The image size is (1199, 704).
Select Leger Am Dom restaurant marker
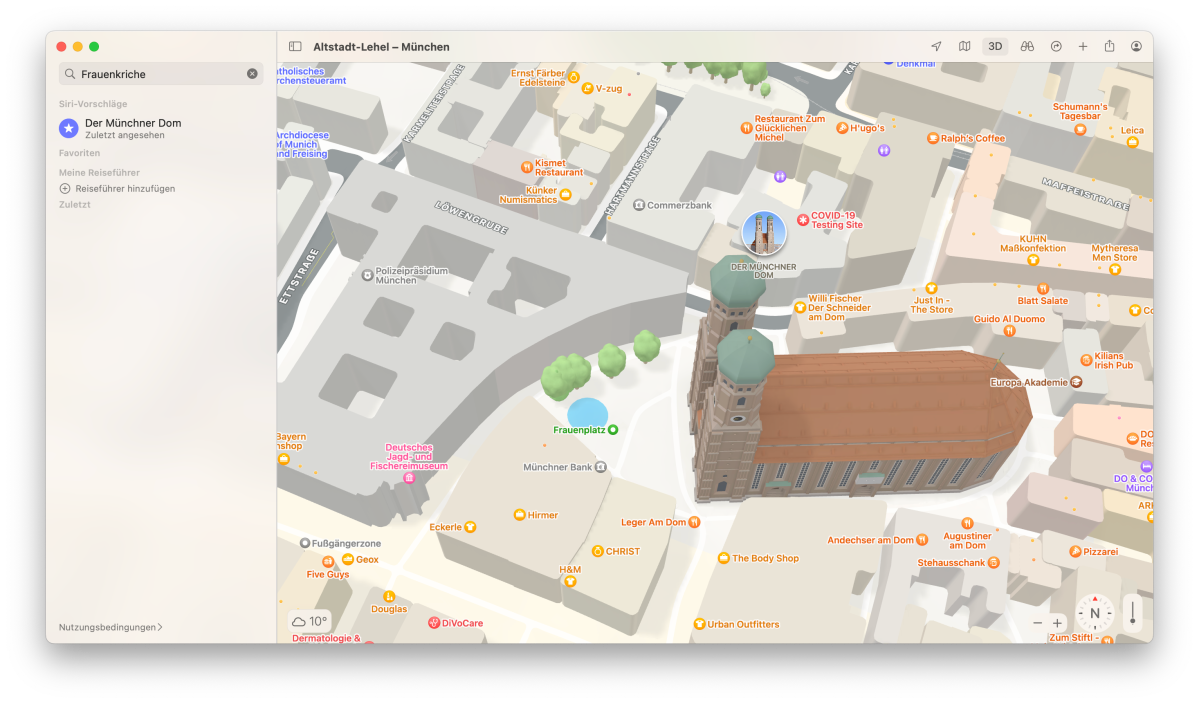point(694,522)
